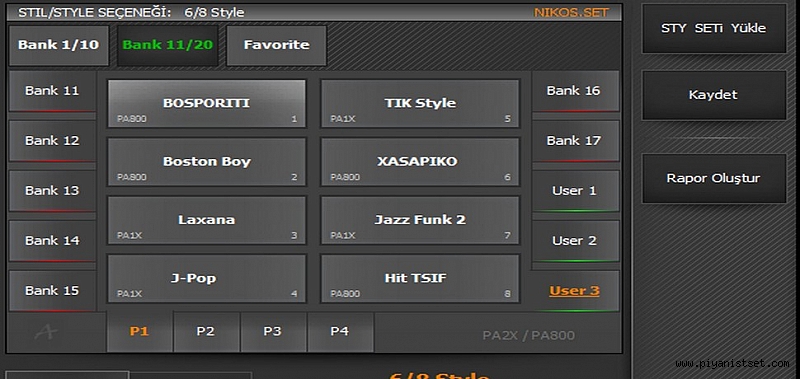Pick the Hit TSIF style
Viewport: 800px width, 379px height.
click(x=420, y=279)
